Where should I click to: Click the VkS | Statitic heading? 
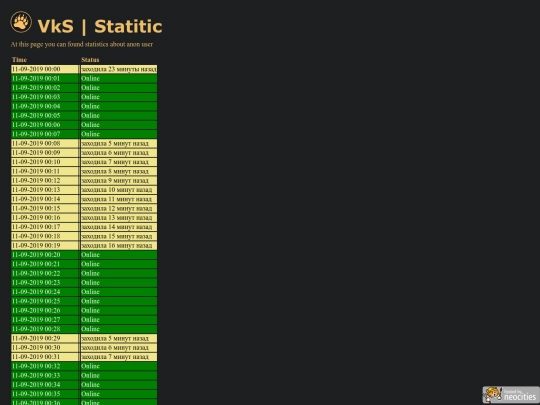[100, 27]
